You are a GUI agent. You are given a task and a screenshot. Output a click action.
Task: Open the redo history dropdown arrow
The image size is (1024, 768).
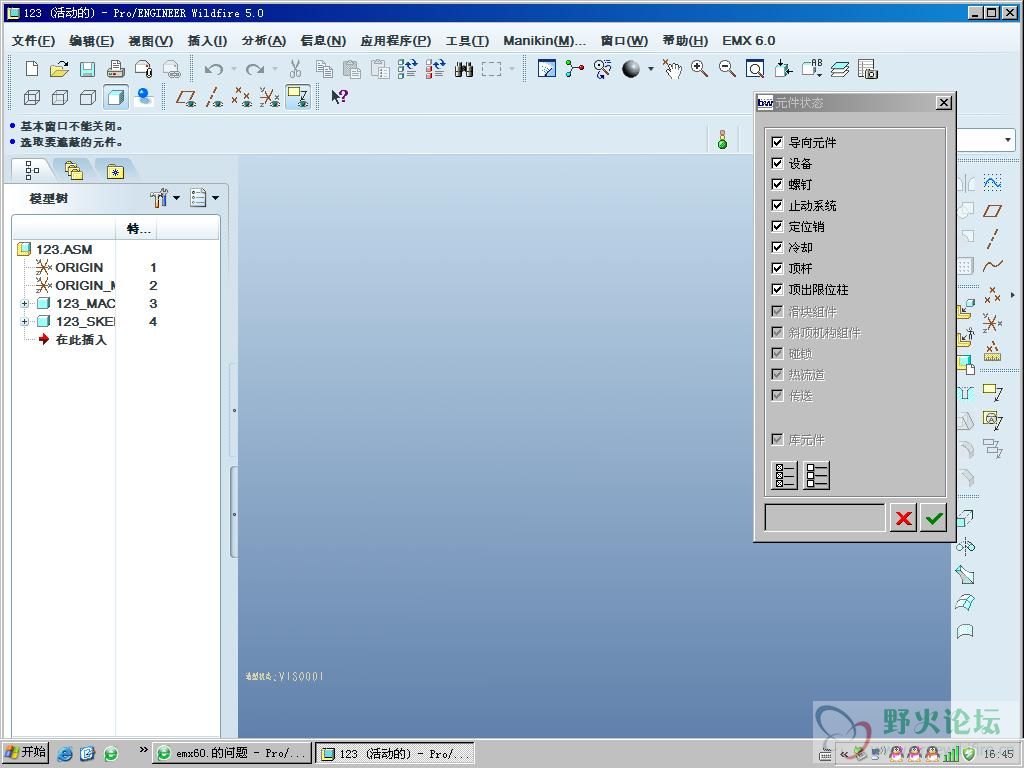[275, 69]
